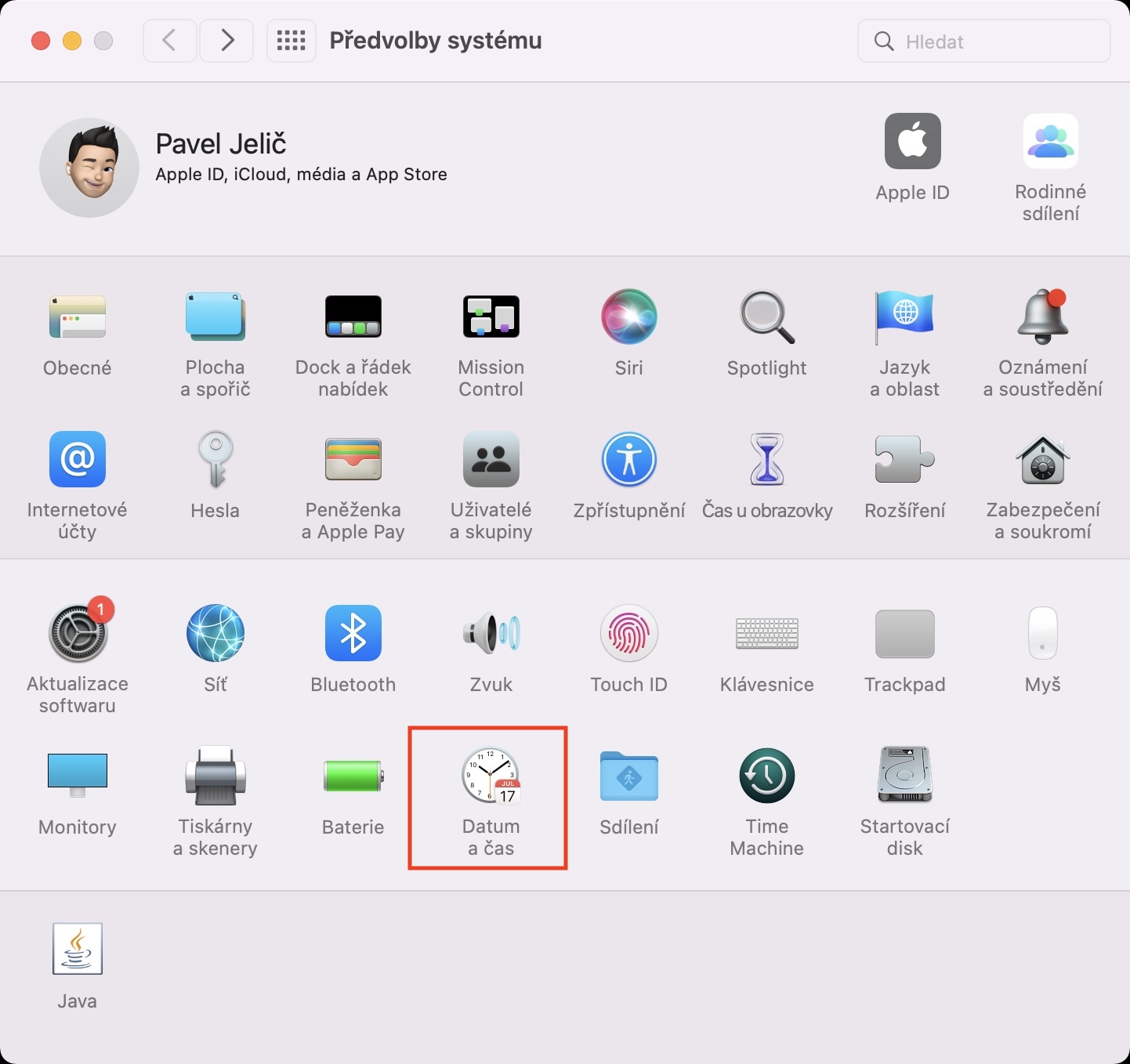Viewport: 1130px width, 1064px height.
Task: Open Dock a řádek nabídek pane
Action: [353, 317]
